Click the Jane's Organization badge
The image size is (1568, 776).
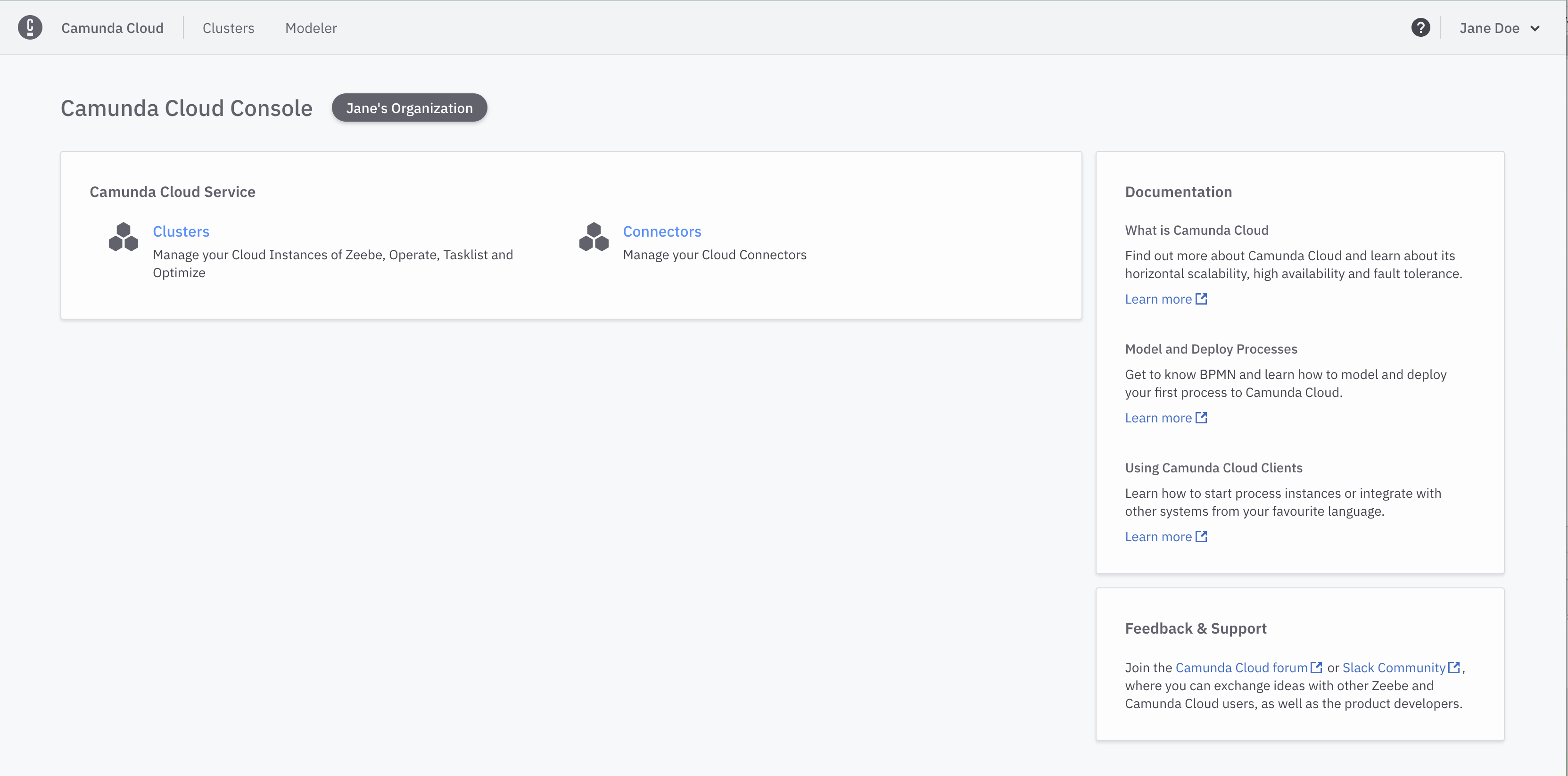pyautogui.click(x=409, y=108)
